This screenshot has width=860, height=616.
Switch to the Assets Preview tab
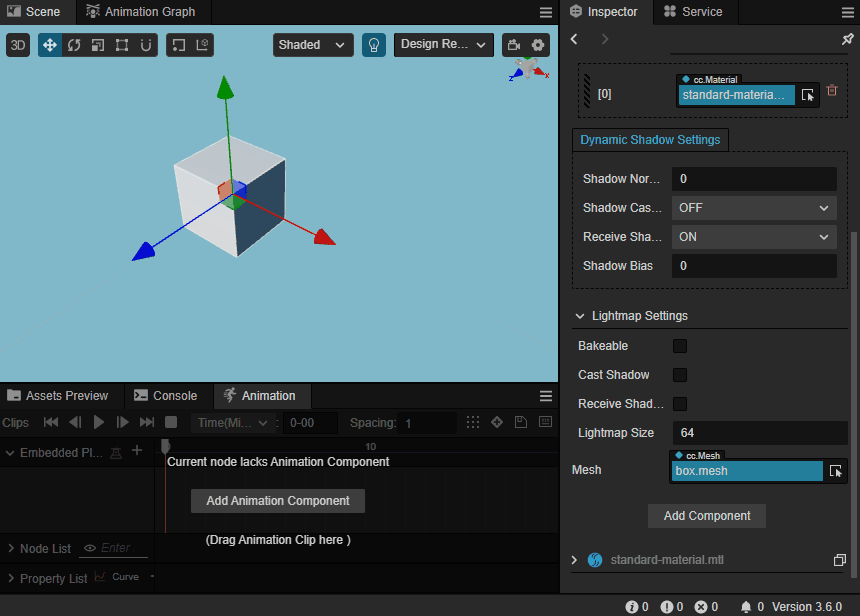click(58, 396)
